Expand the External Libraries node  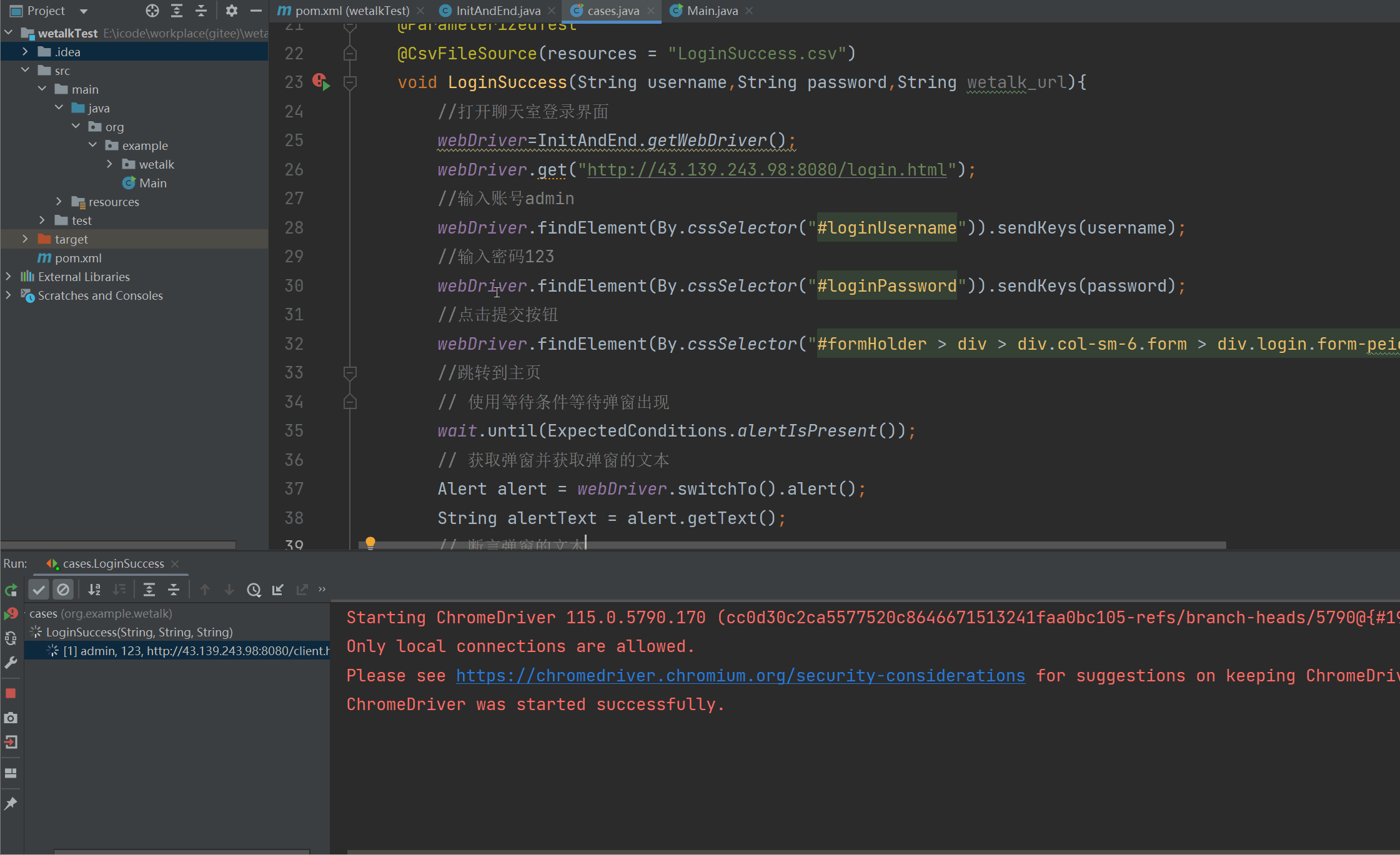pos(8,277)
